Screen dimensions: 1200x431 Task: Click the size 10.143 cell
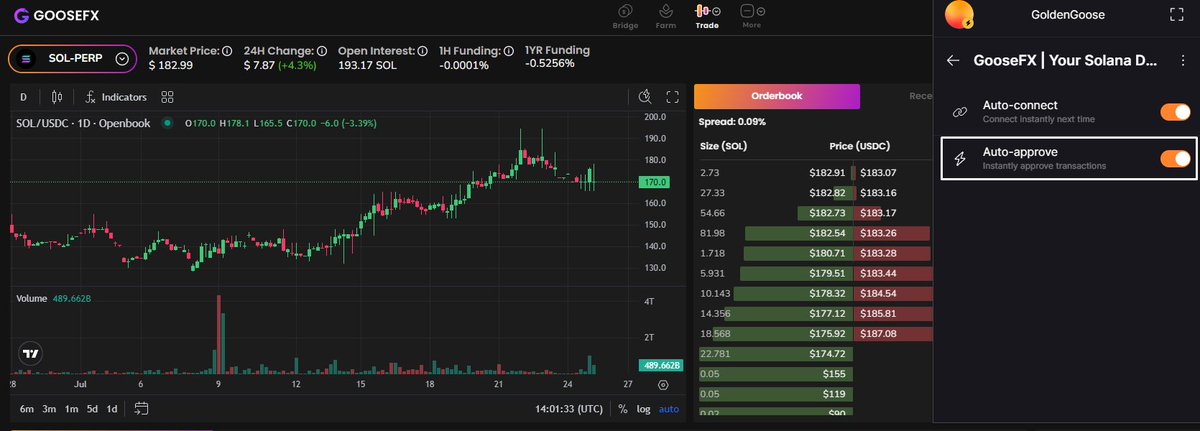(x=716, y=293)
